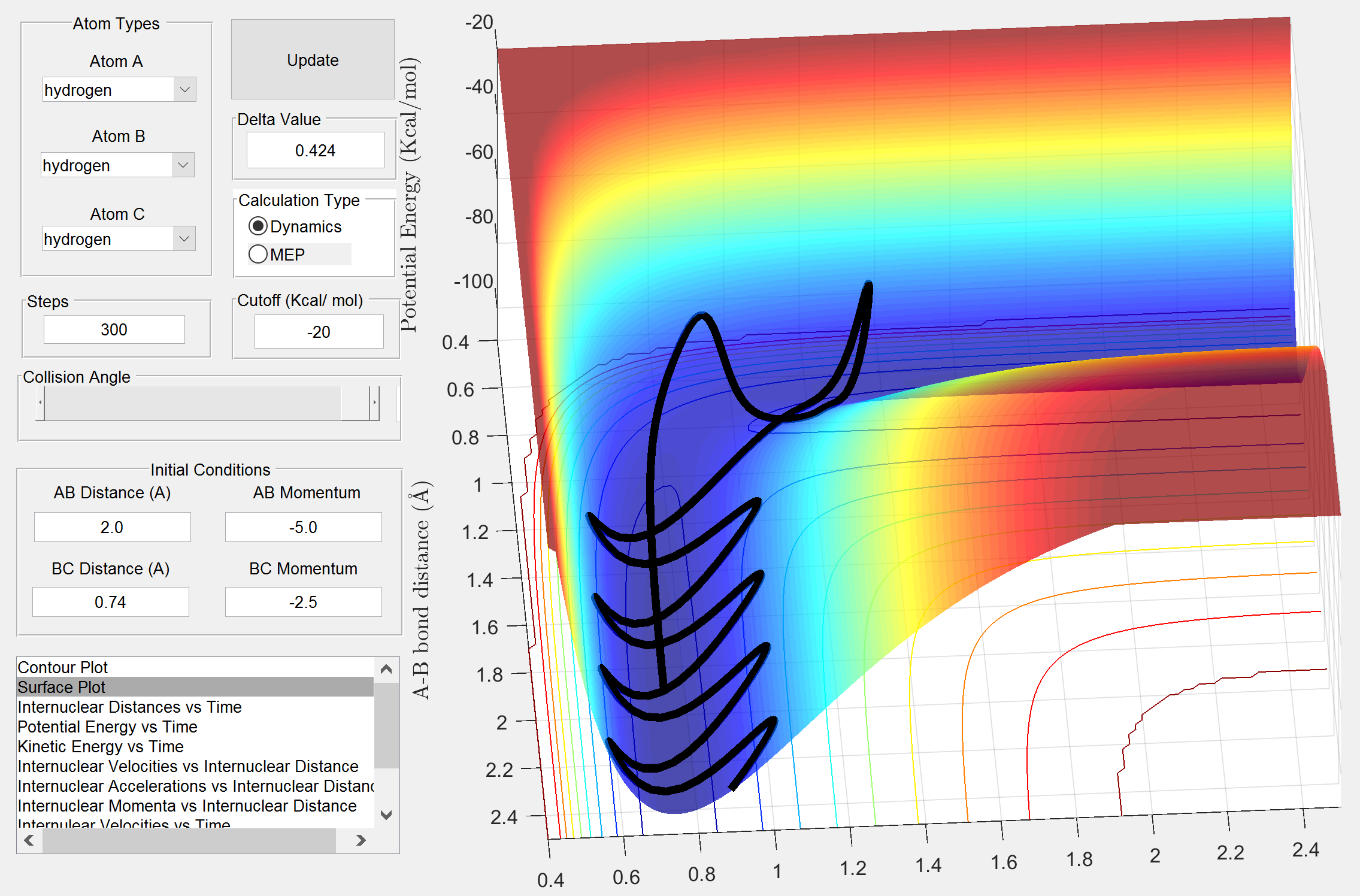
Task: Choose Kinetic Energy vs Time plot
Action: tap(100, 746)
